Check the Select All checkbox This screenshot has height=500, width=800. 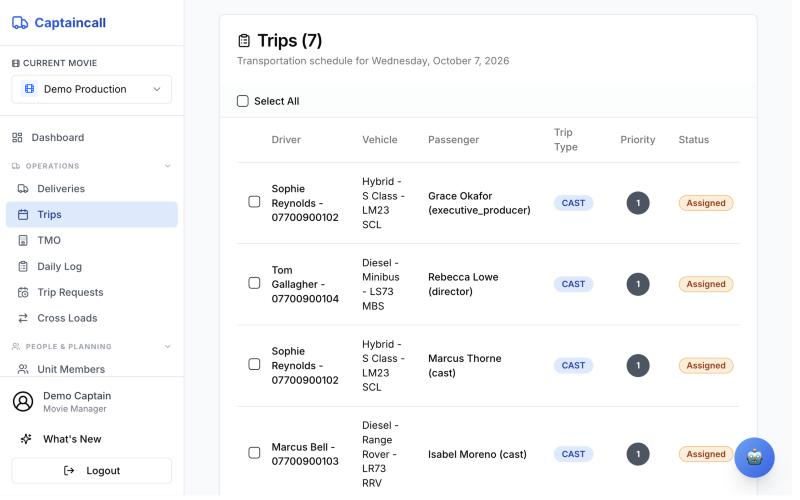point(243,101)
